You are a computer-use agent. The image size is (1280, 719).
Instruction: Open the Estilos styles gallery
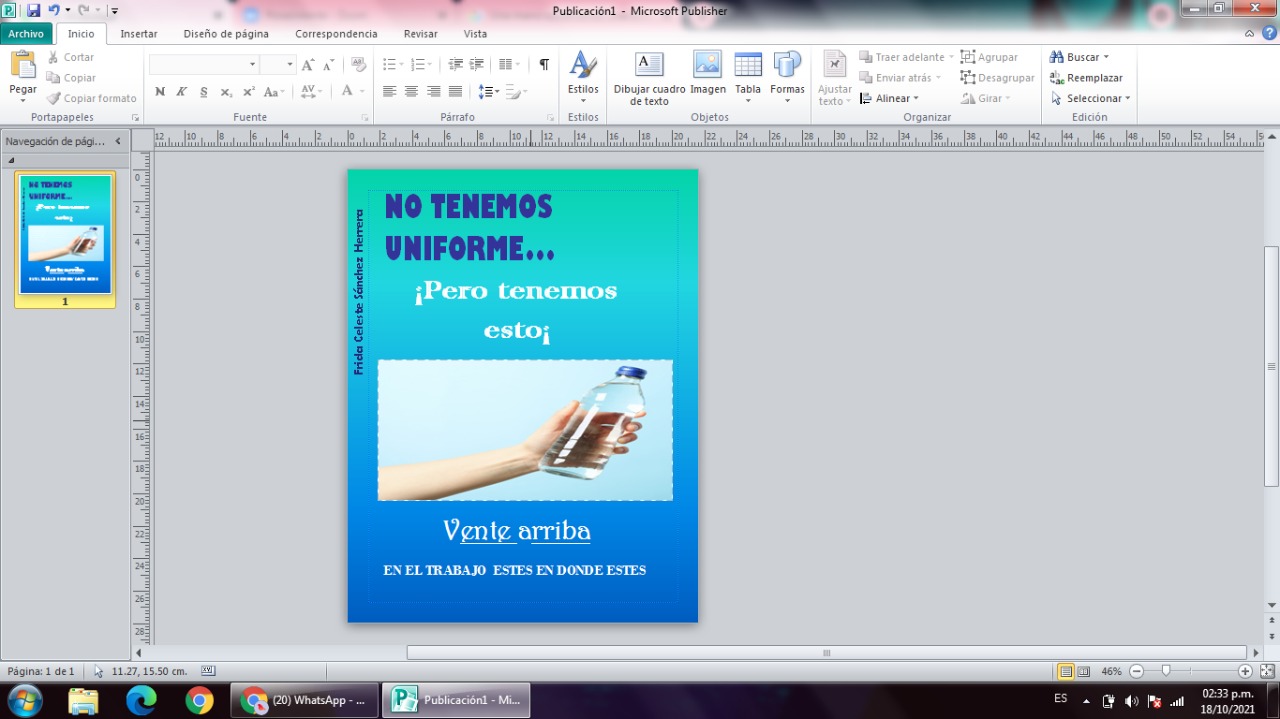[583, 77]
